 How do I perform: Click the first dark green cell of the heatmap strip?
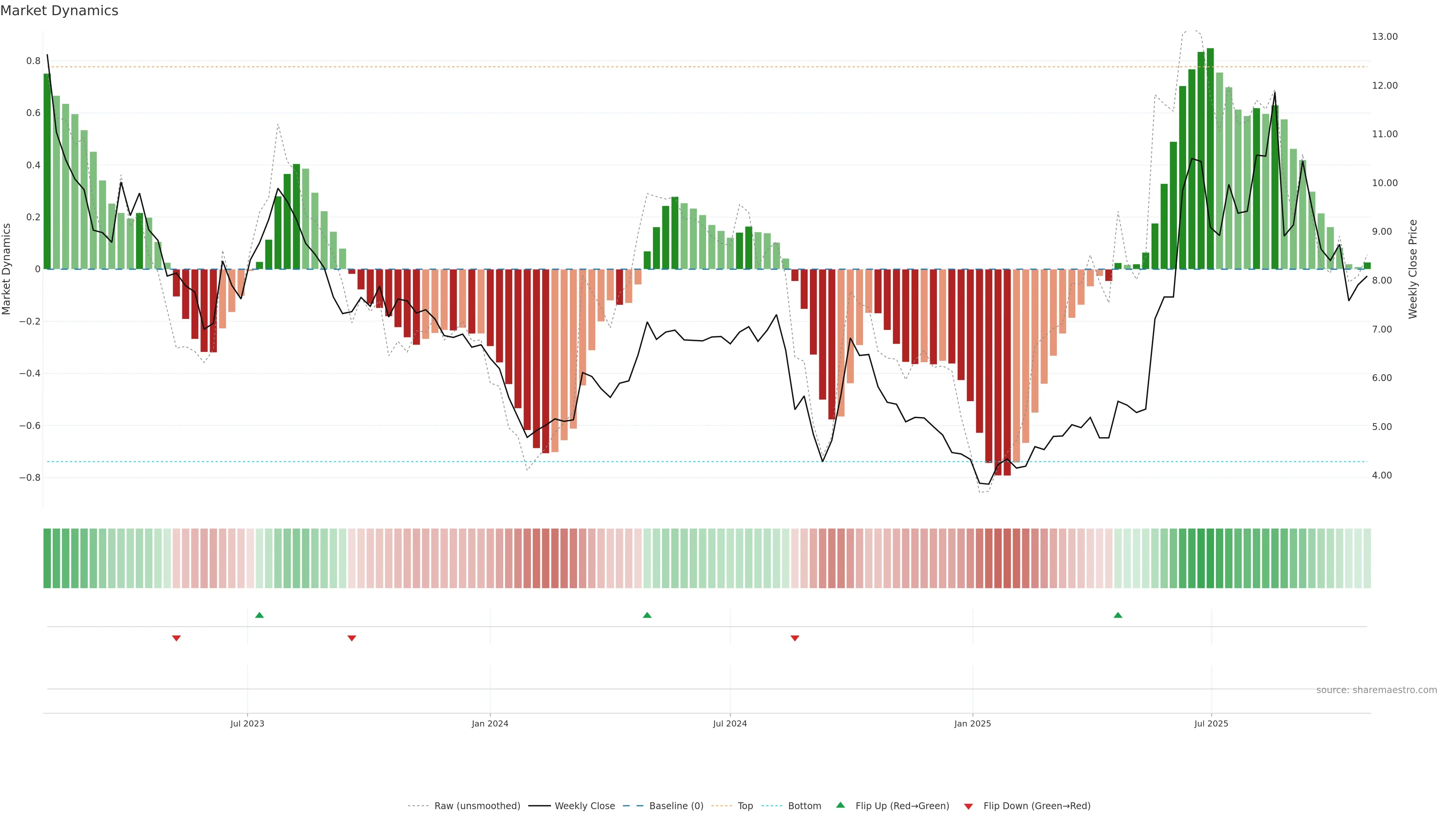point(47,558)
